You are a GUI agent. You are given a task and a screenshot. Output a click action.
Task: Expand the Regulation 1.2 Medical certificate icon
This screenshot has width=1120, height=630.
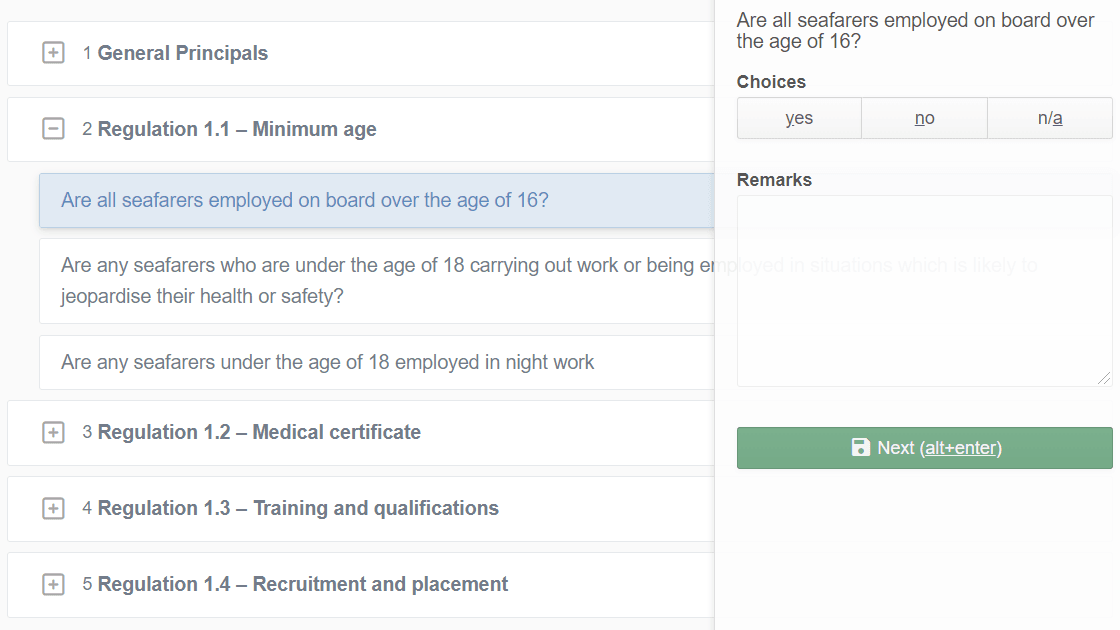(x=53, y=432)
